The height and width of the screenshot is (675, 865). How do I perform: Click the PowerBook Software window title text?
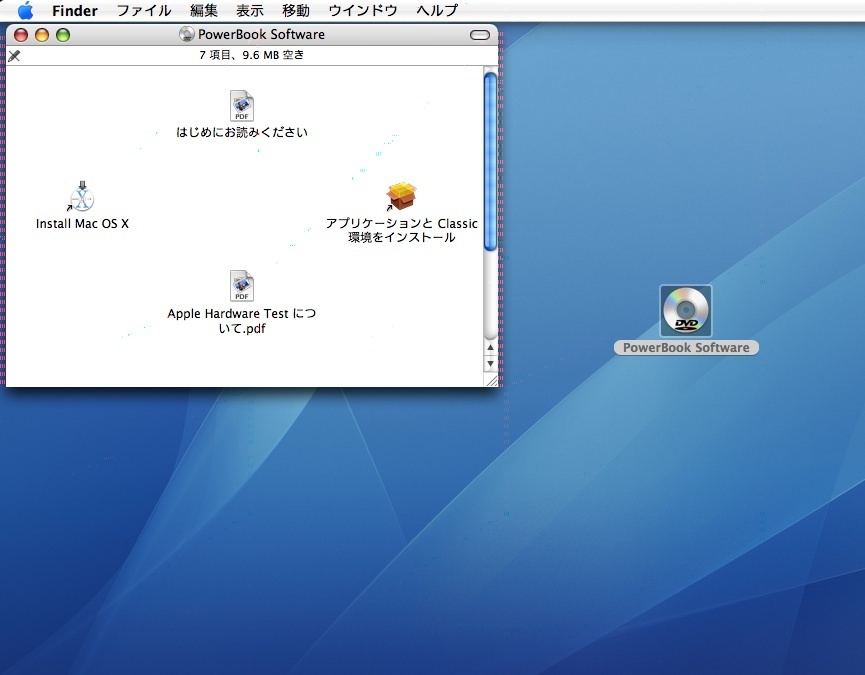click(261, 34)
